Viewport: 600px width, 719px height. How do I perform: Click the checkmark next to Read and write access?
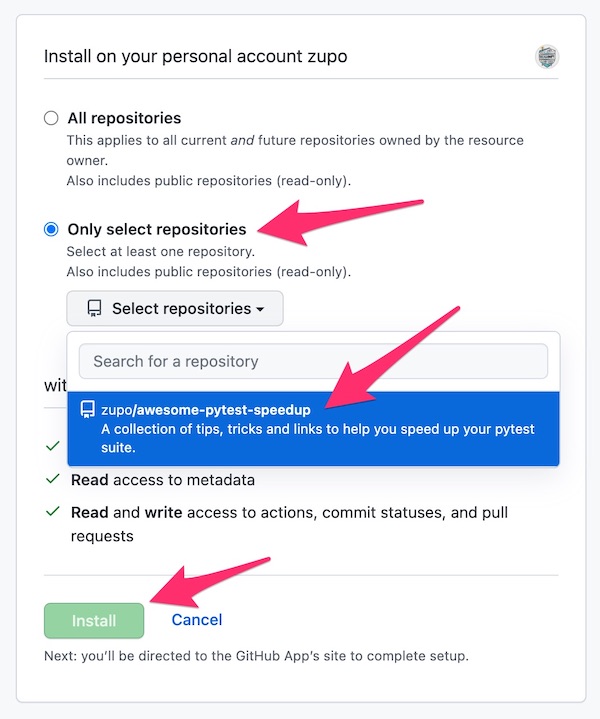click(x=53, y=512)
